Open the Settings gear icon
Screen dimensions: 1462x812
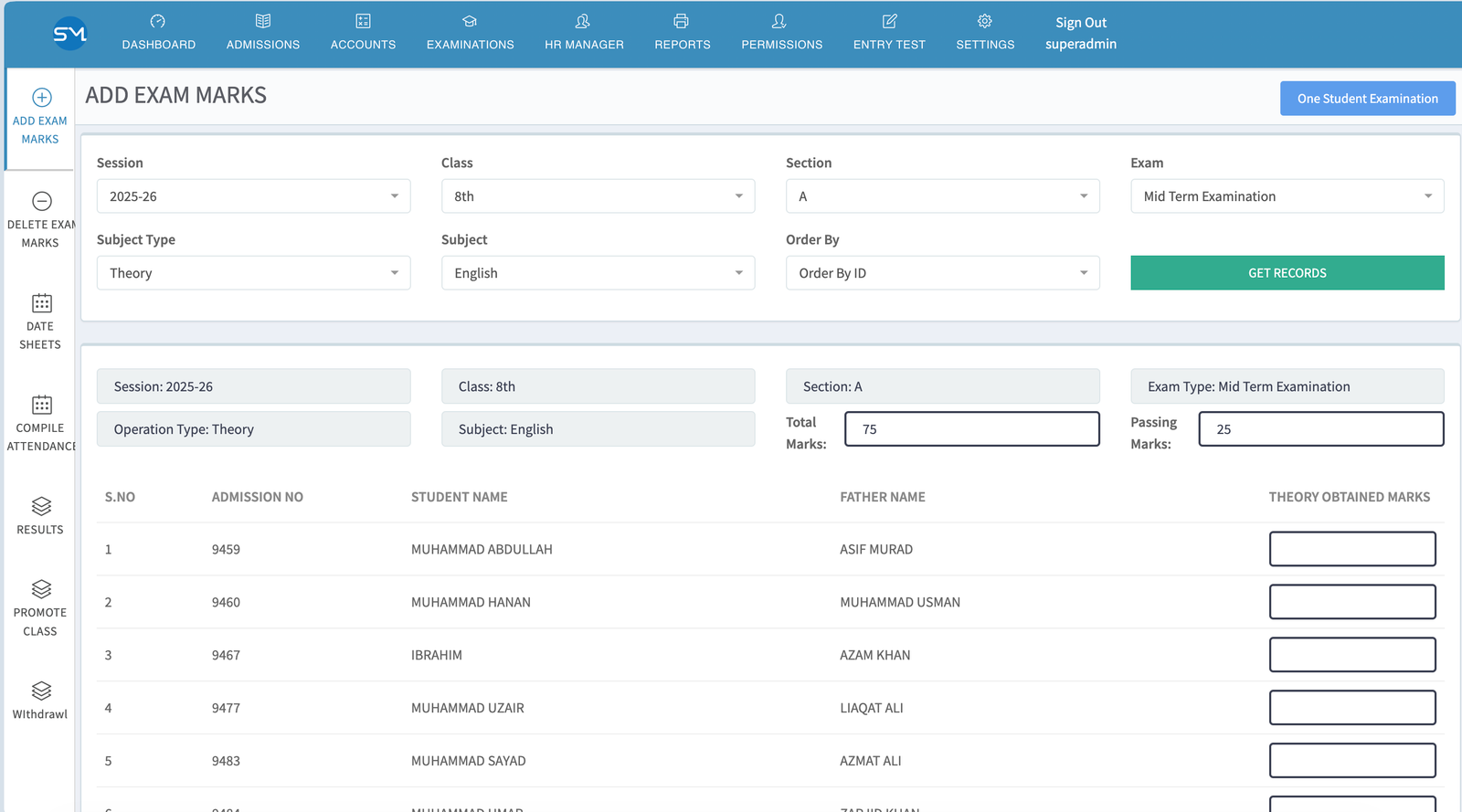coord(985,21)
